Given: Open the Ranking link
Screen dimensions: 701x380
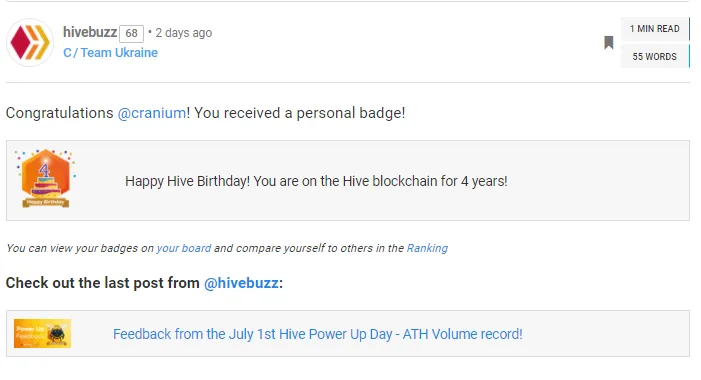Looking at the screenshot, I should 427,248.
